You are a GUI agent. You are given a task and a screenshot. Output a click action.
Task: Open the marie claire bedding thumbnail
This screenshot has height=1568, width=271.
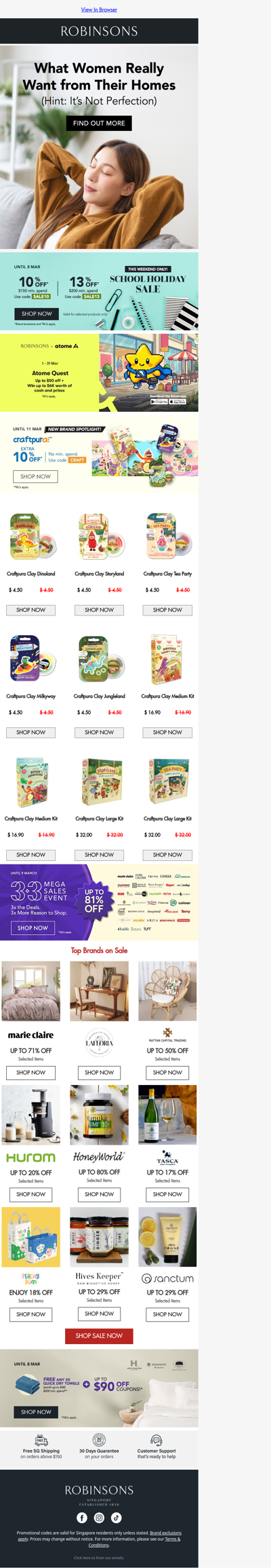coord(31,991)
